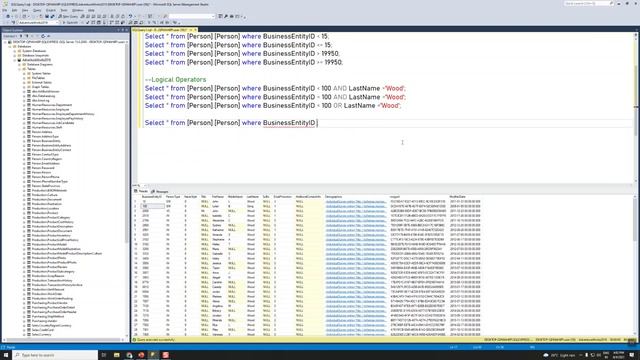The width and height of the screenshot is (640, 360).
Task: Select the Sales.CreditCard table
Action: [44, 329]
